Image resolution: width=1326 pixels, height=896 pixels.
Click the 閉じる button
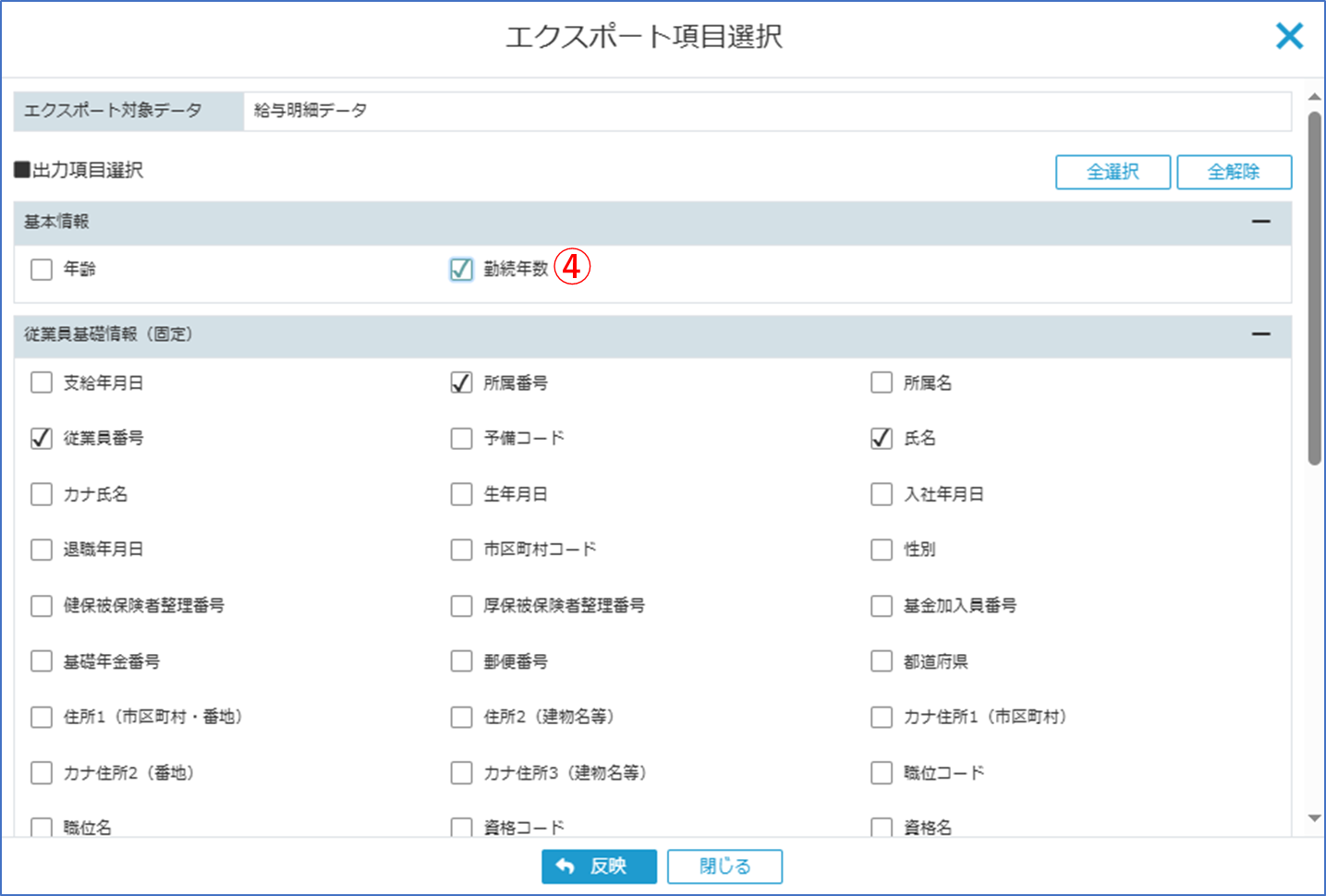tap(724, 866)
